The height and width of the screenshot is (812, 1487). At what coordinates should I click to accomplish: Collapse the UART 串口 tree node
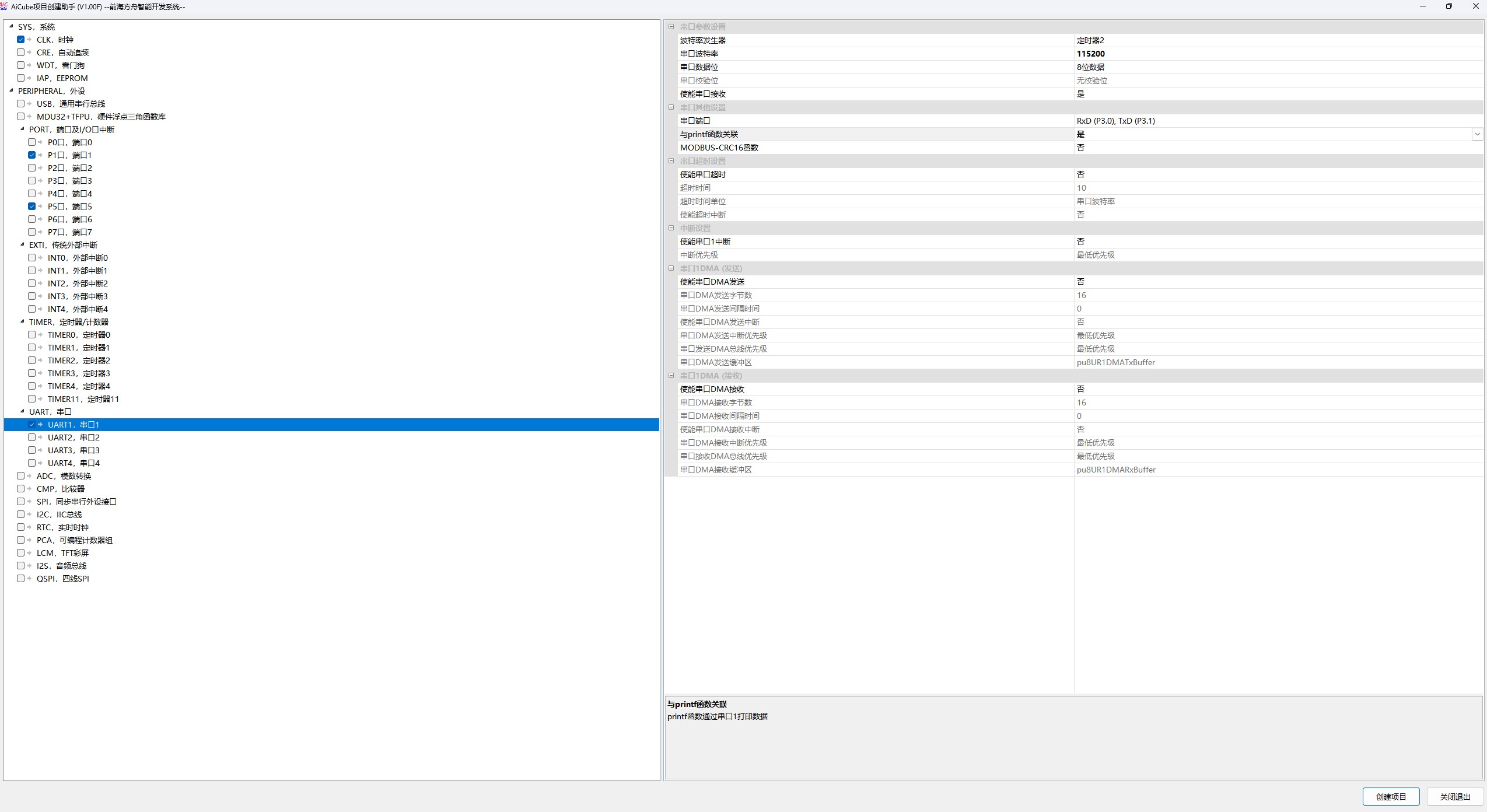tap(23, 411)
